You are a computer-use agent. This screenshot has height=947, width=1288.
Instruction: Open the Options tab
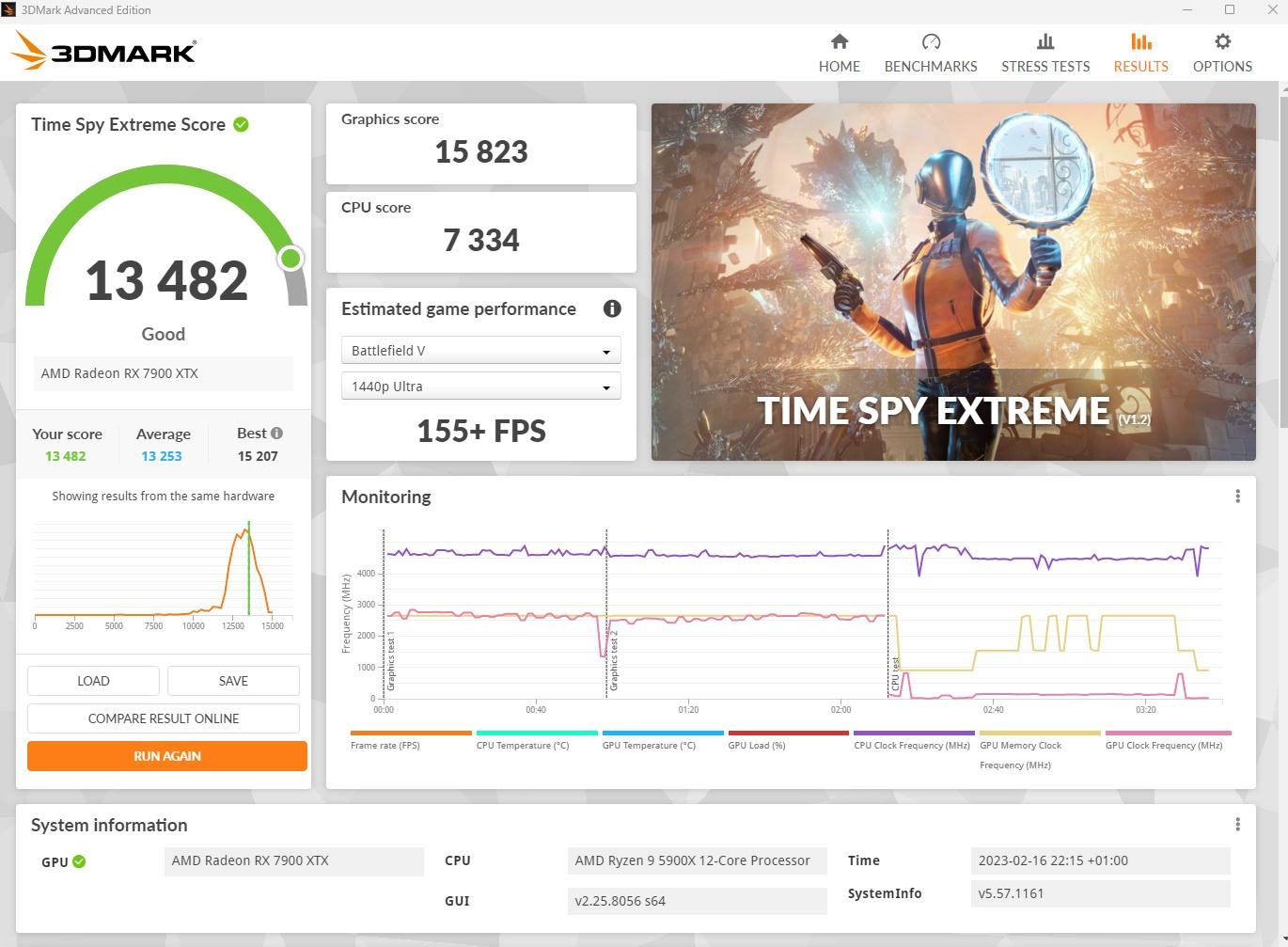[1222, 53]
